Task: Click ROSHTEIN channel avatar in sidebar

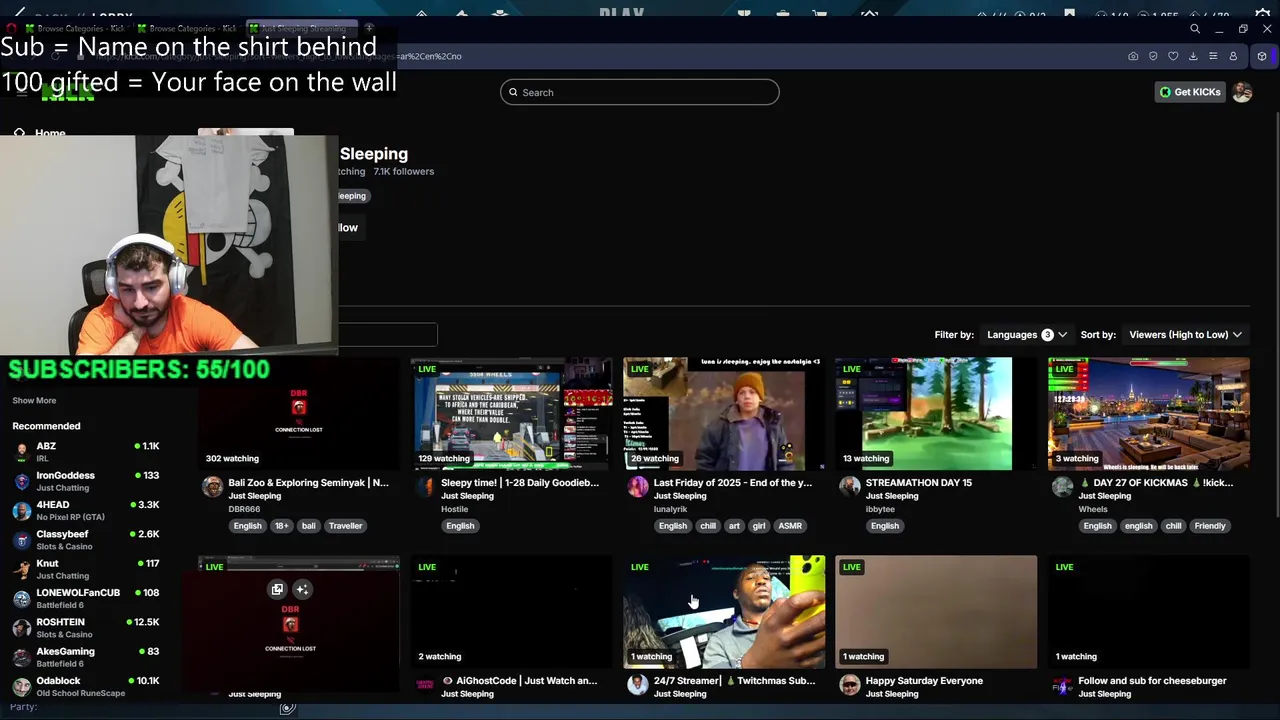Action: 21,628
